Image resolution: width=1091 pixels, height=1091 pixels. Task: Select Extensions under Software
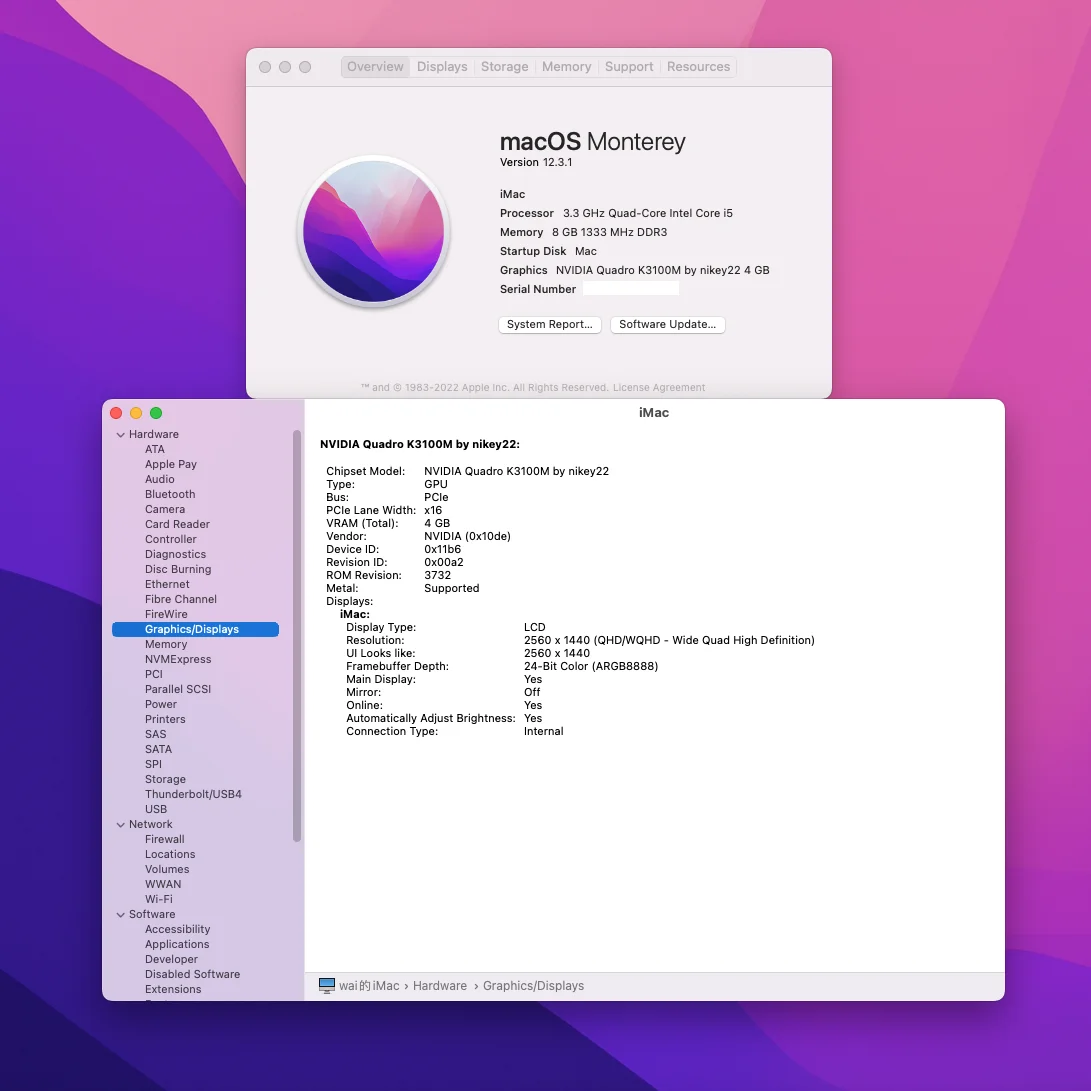173,989
